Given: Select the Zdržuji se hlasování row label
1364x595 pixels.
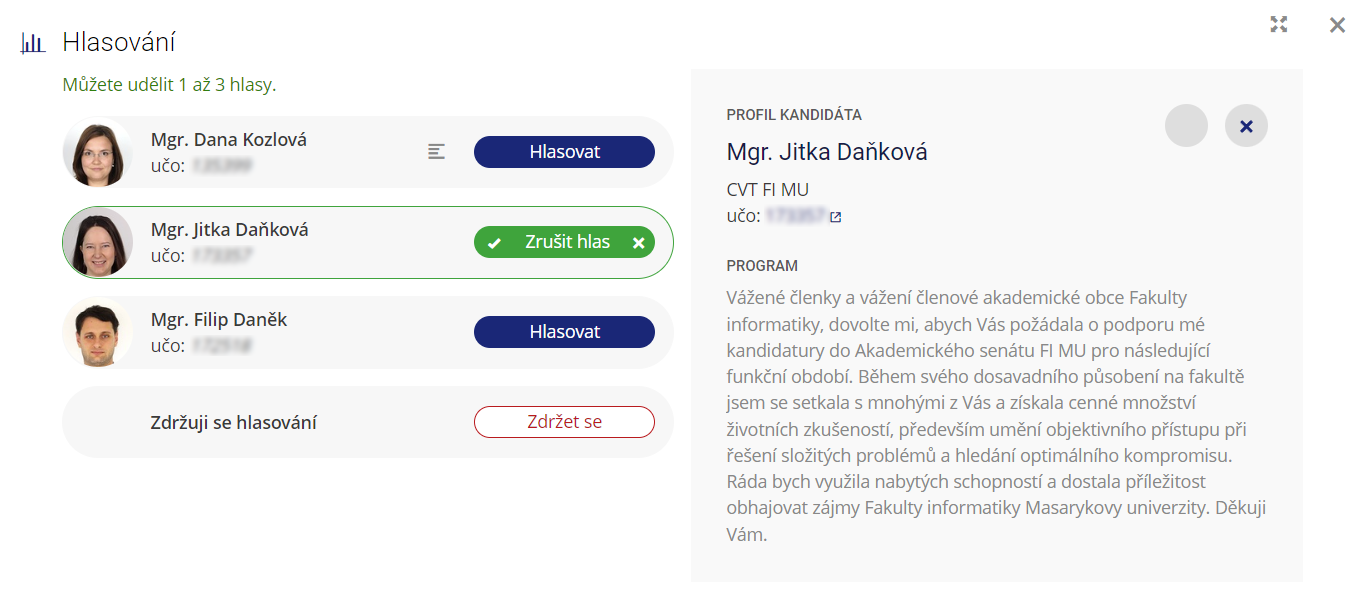Looking at the screenshot, I should (x=233, y=423).
